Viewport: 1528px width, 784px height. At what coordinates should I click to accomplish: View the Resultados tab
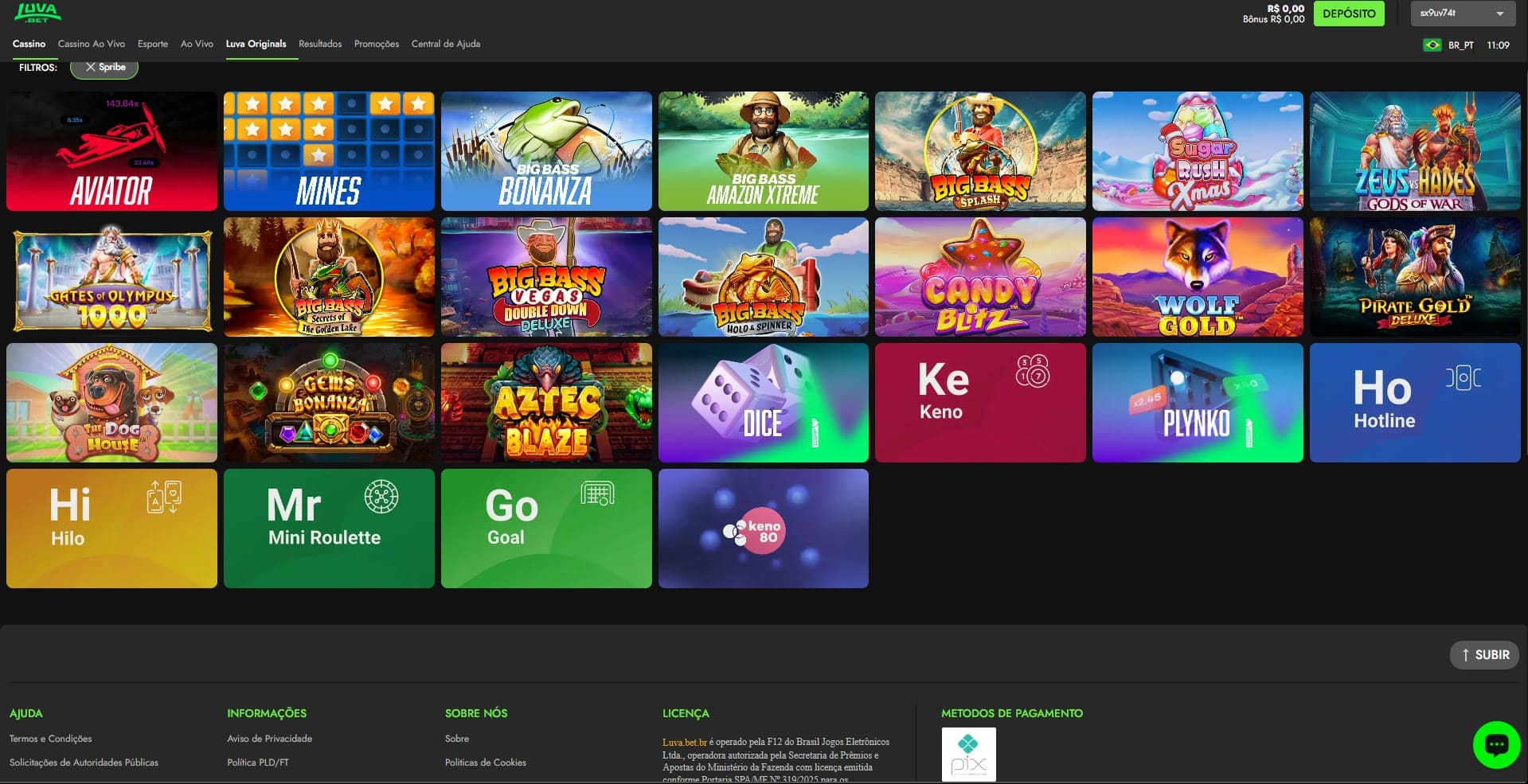coord(320,44)
